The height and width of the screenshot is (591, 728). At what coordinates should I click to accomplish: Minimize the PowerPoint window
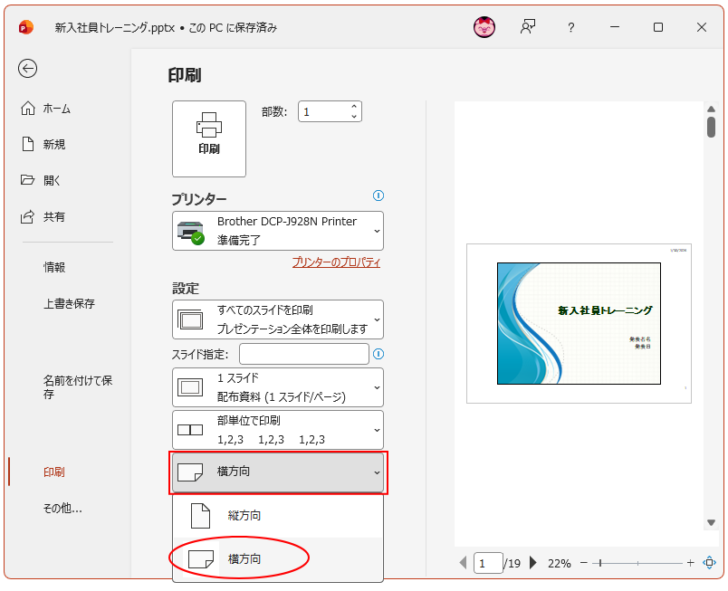(615, 27)
